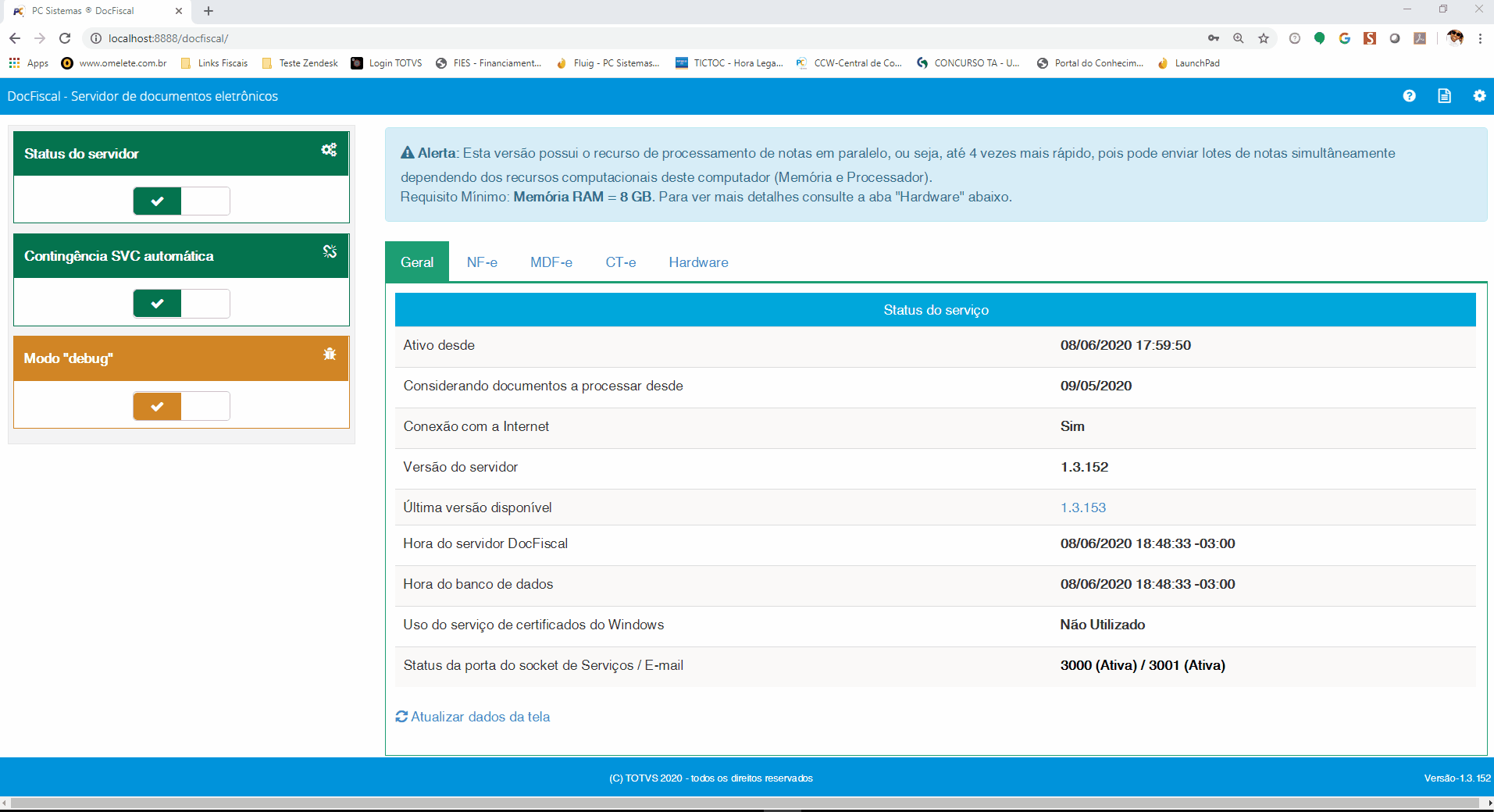Toggle the Modo debug switch
Image resolution: width=1494 pixels, height=812 pixels.
(x=181, y=406)
